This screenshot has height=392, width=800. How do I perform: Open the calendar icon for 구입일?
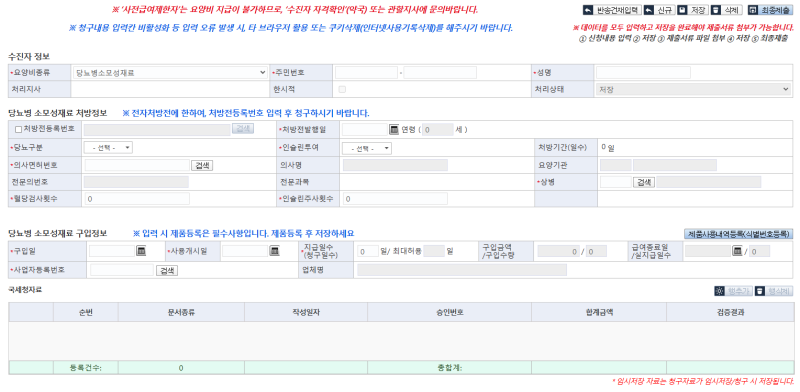pos(141,251)
